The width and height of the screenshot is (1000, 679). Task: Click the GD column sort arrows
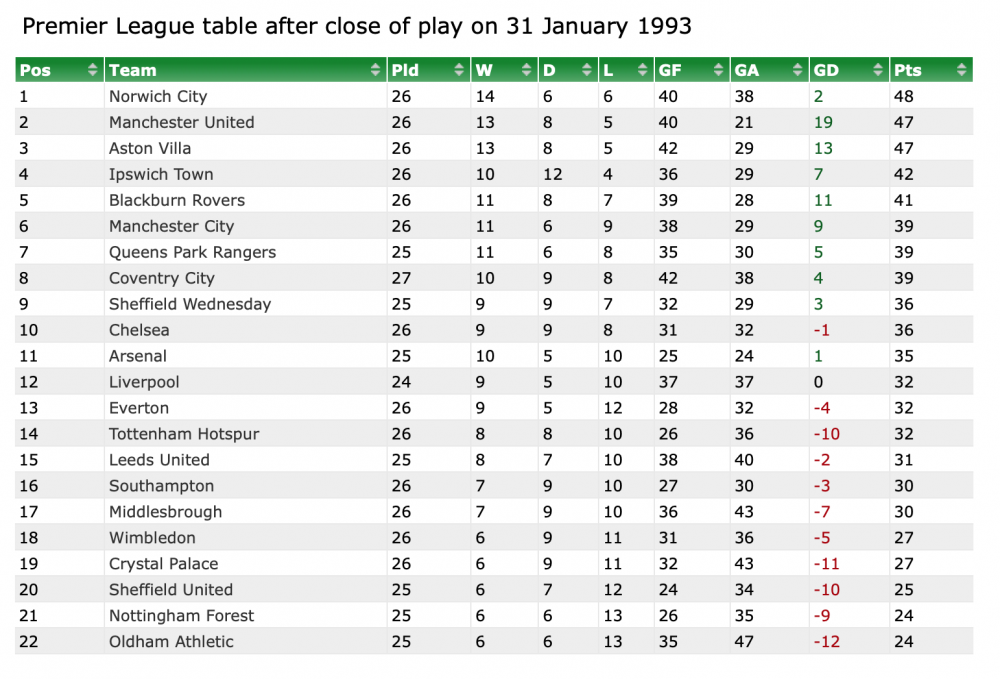pos(879,70)
